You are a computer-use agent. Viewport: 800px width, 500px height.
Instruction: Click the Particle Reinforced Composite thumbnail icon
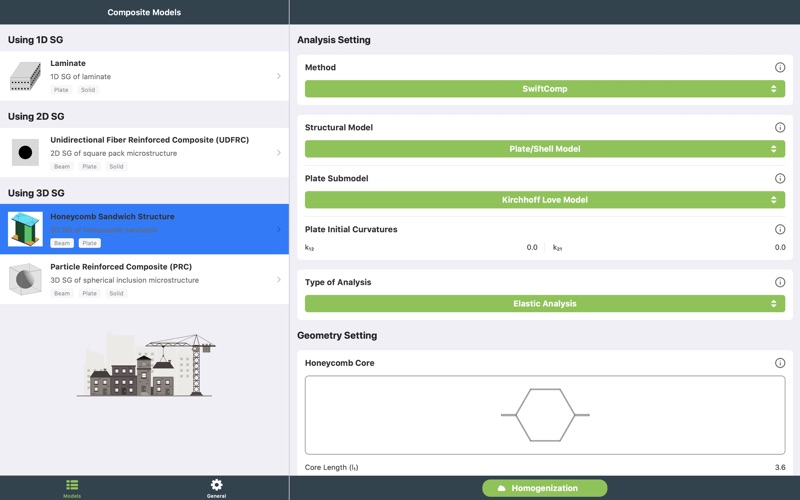[x=25, y=279]
